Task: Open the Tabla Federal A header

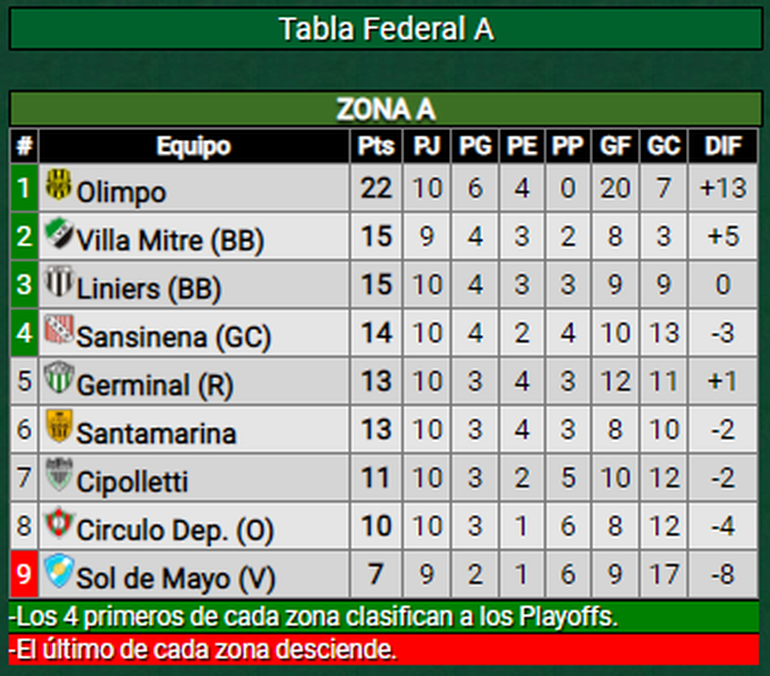Action: pyautogui.click(x=385, y=29)
